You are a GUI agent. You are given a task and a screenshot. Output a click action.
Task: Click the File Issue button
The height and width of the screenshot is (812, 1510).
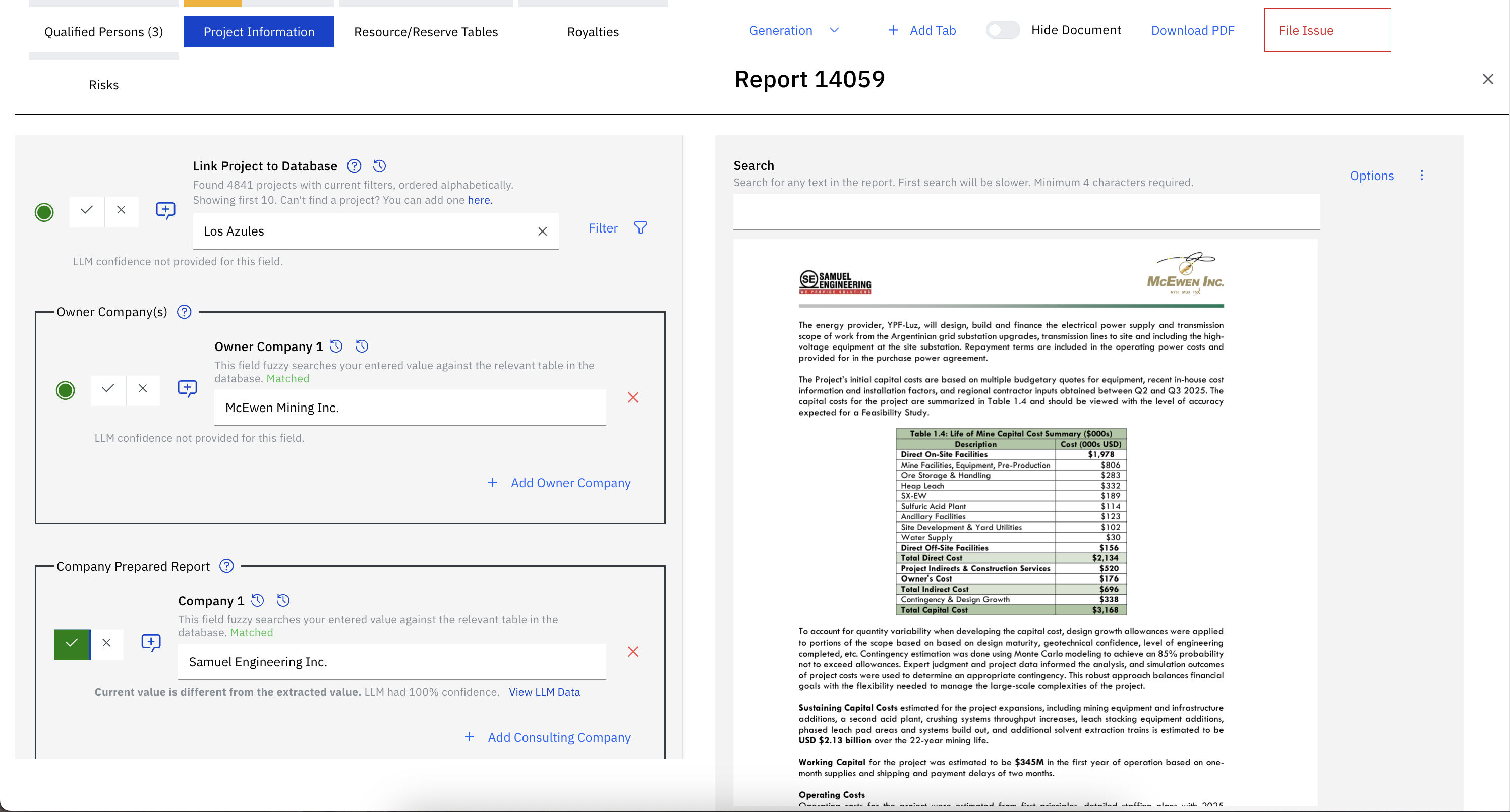coord(1327,30)
